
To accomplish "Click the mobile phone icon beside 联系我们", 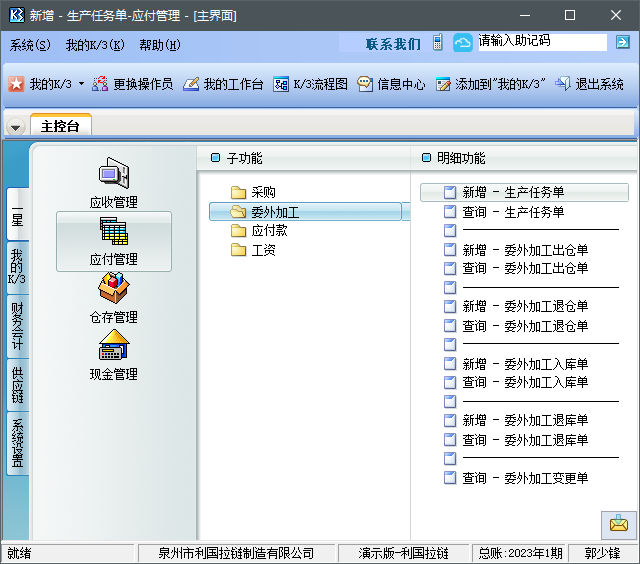I will [x=437, y=43].
